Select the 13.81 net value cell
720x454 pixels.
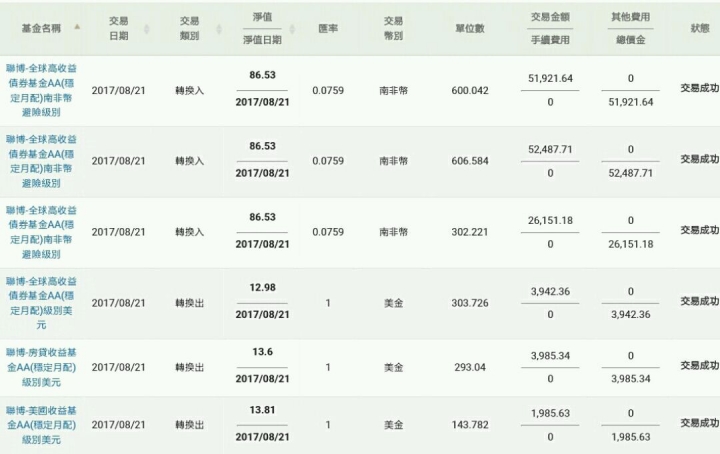262,410
